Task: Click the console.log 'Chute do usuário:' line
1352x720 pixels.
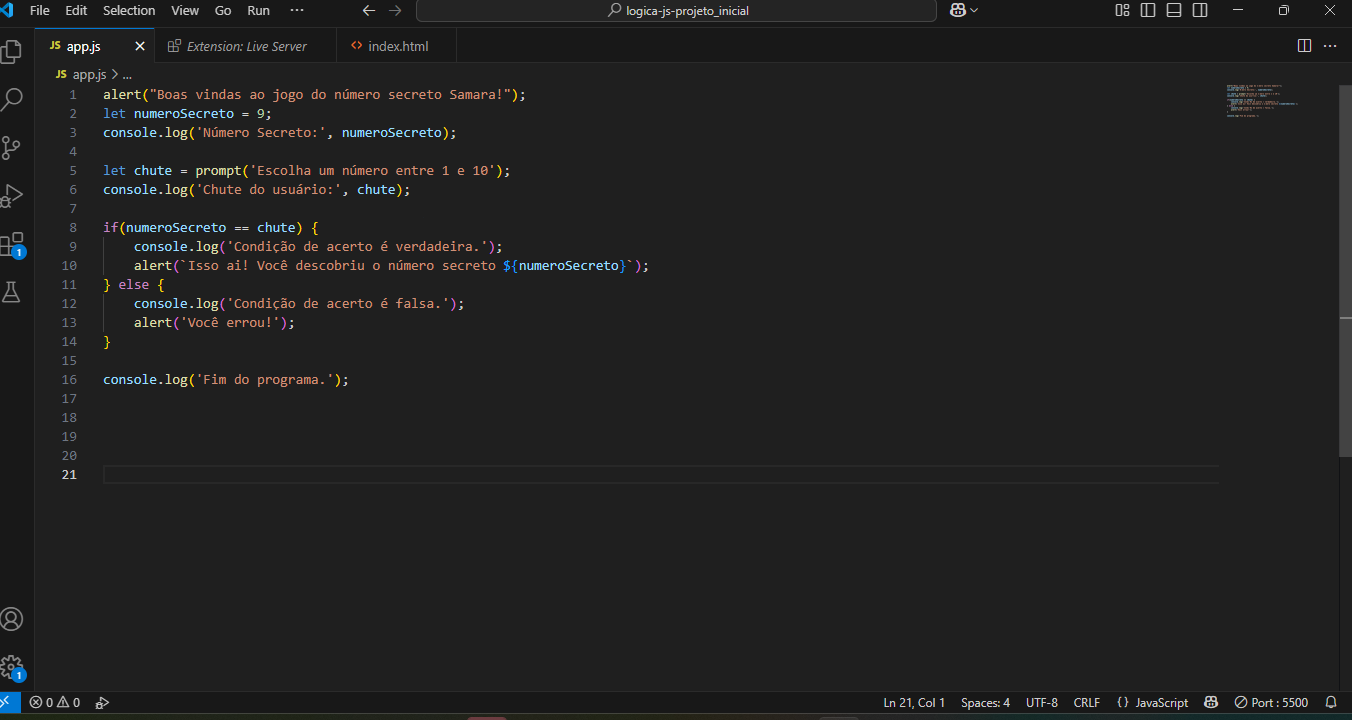Action: tap(257, 190)
